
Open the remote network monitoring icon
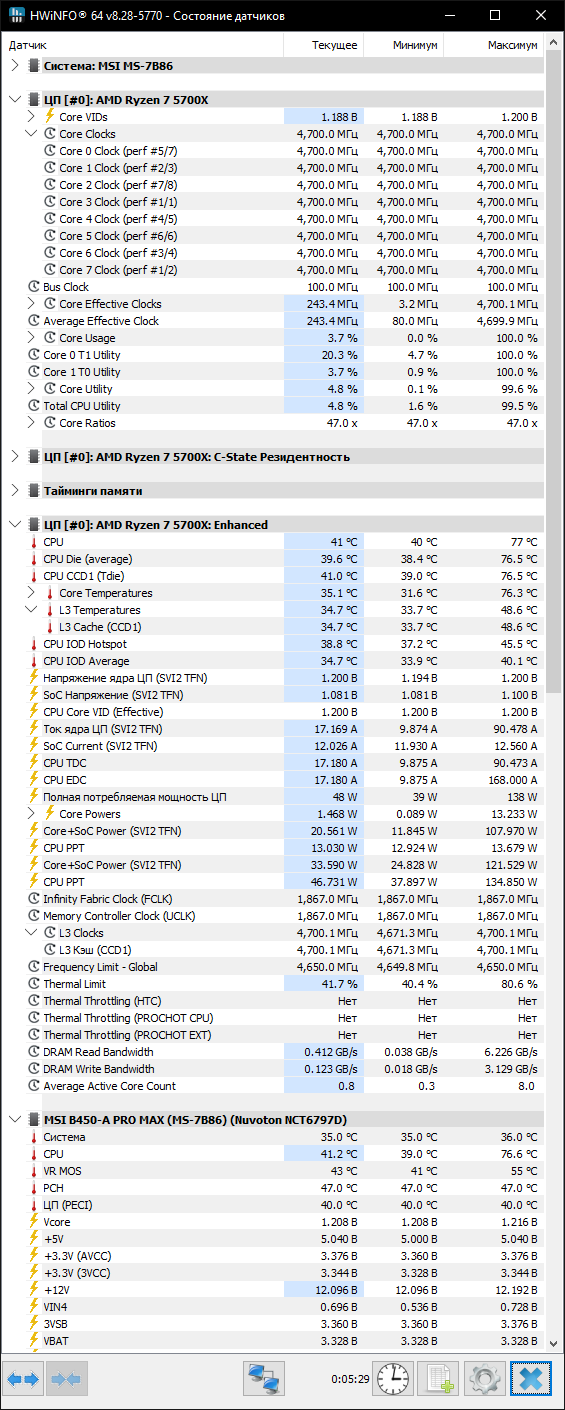tap(264, 1379)
